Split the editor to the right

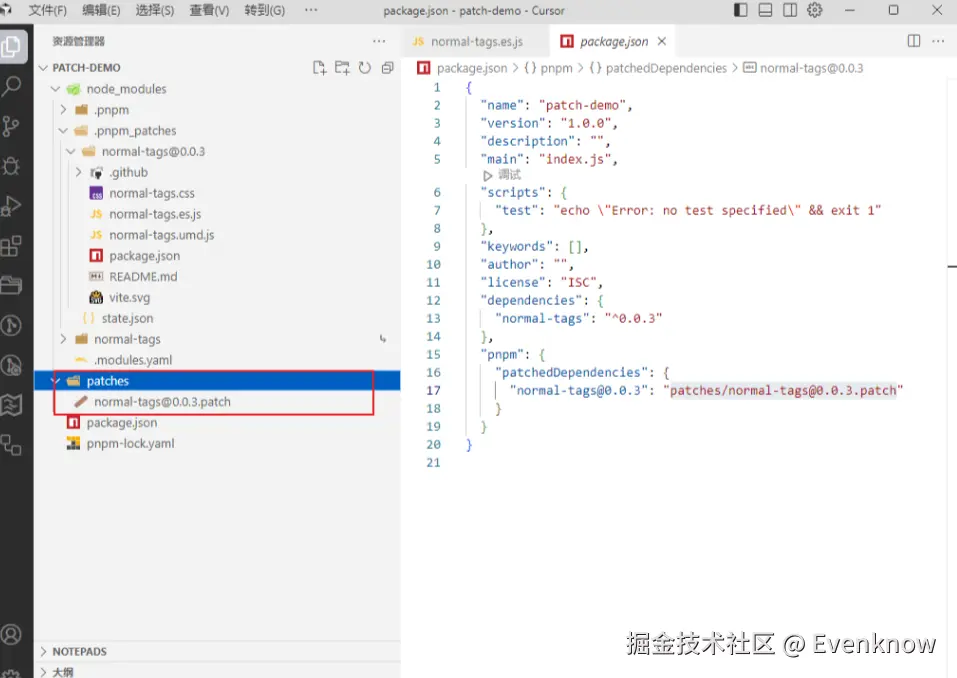[x=914, y=41]
